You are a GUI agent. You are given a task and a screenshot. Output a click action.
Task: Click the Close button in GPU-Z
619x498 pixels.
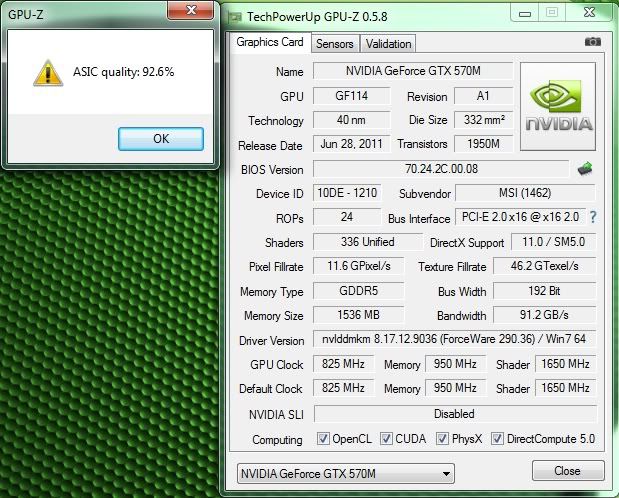pos(568,471)
